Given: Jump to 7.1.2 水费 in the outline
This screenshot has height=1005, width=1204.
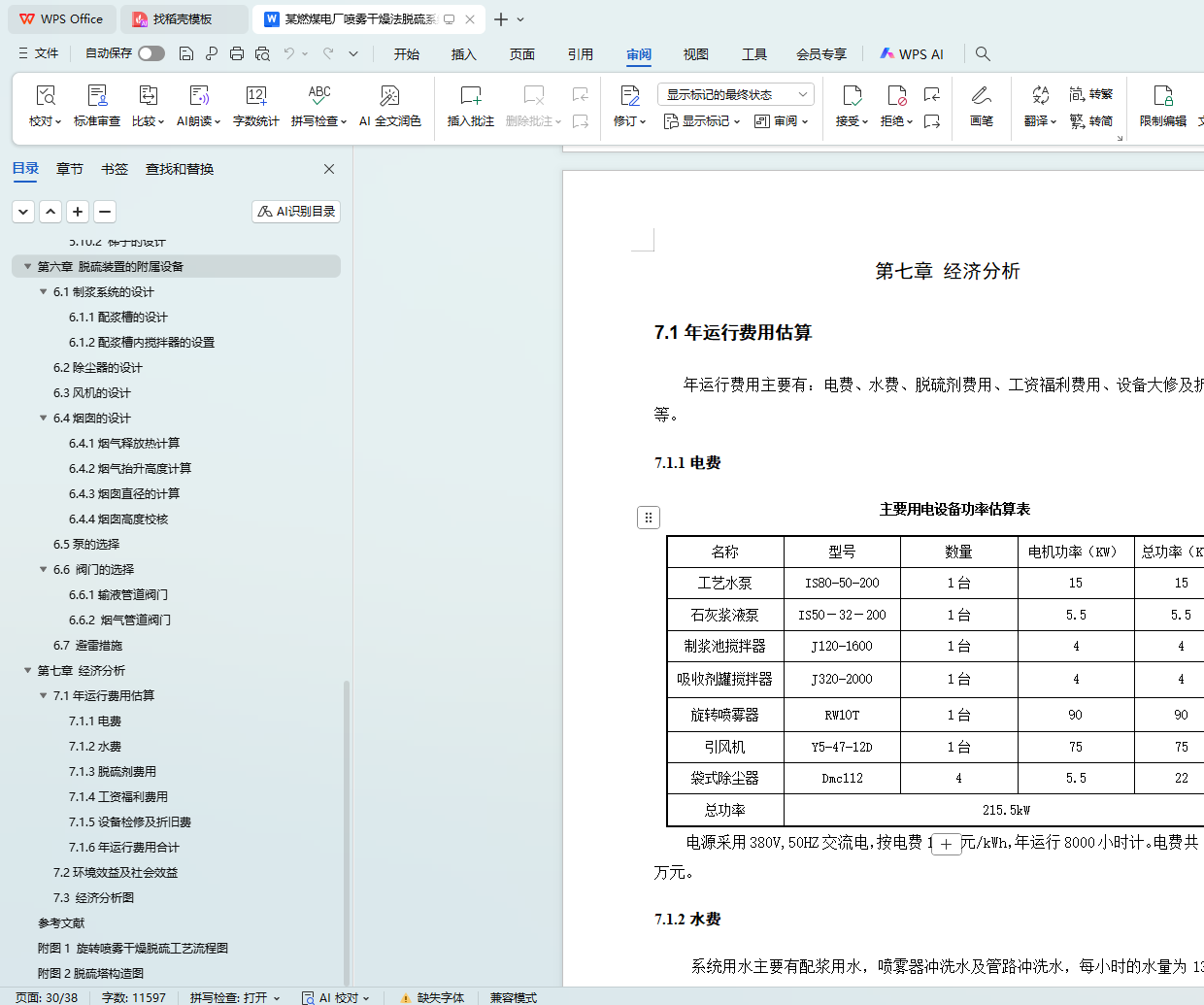Looking at the screenshot, I should pos(95,746).
